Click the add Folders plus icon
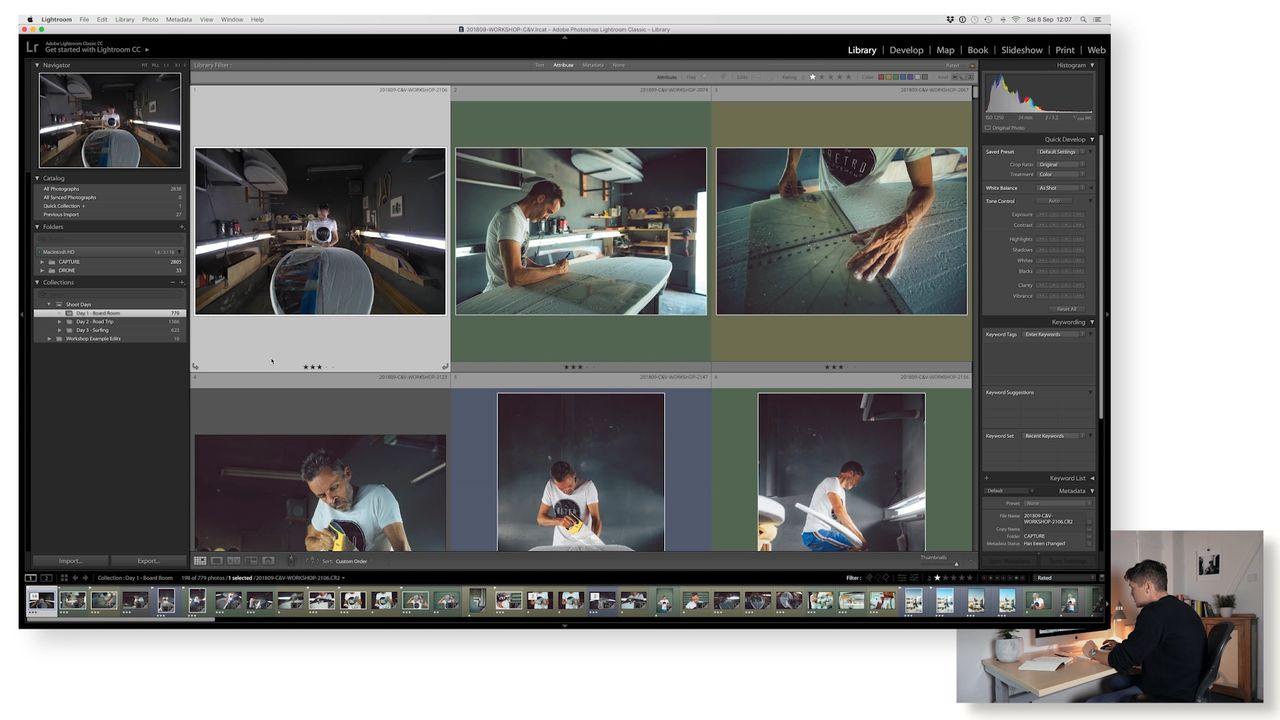1280x720 pixels. point(181,227)
